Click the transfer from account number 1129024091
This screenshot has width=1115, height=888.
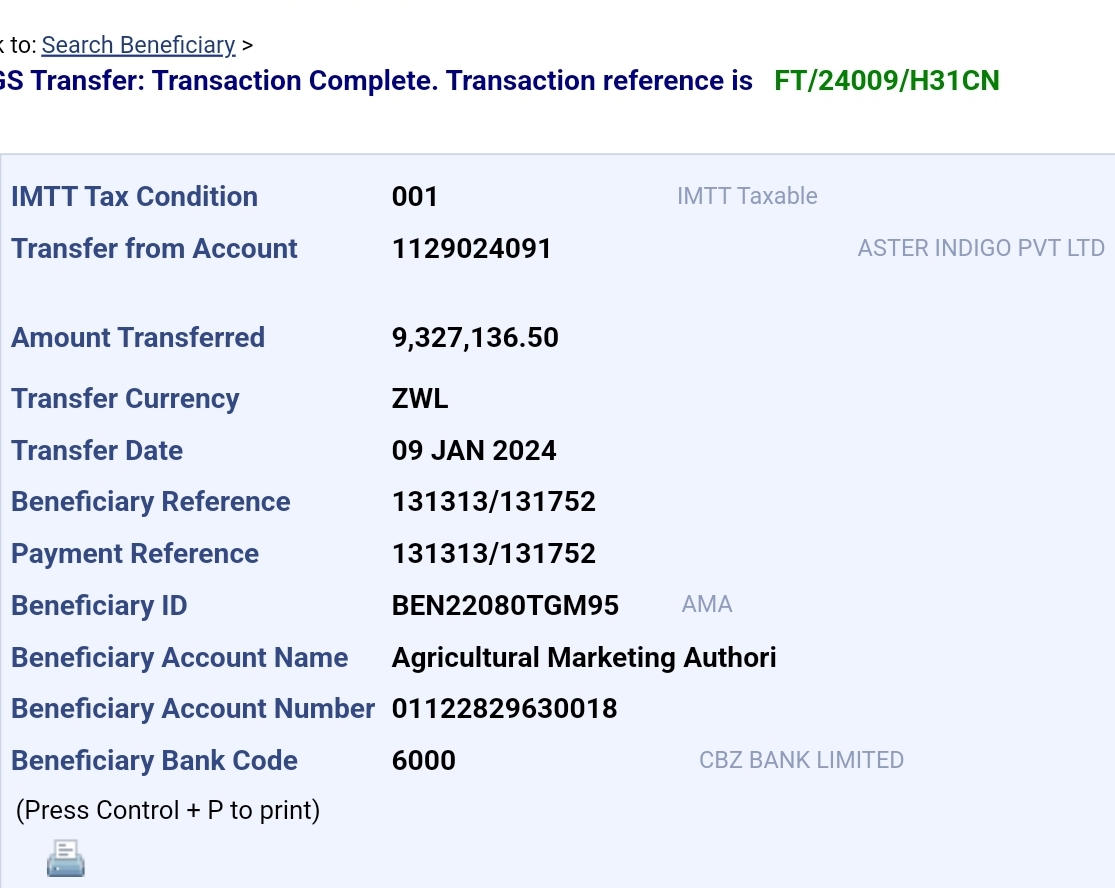coord(471,249)
